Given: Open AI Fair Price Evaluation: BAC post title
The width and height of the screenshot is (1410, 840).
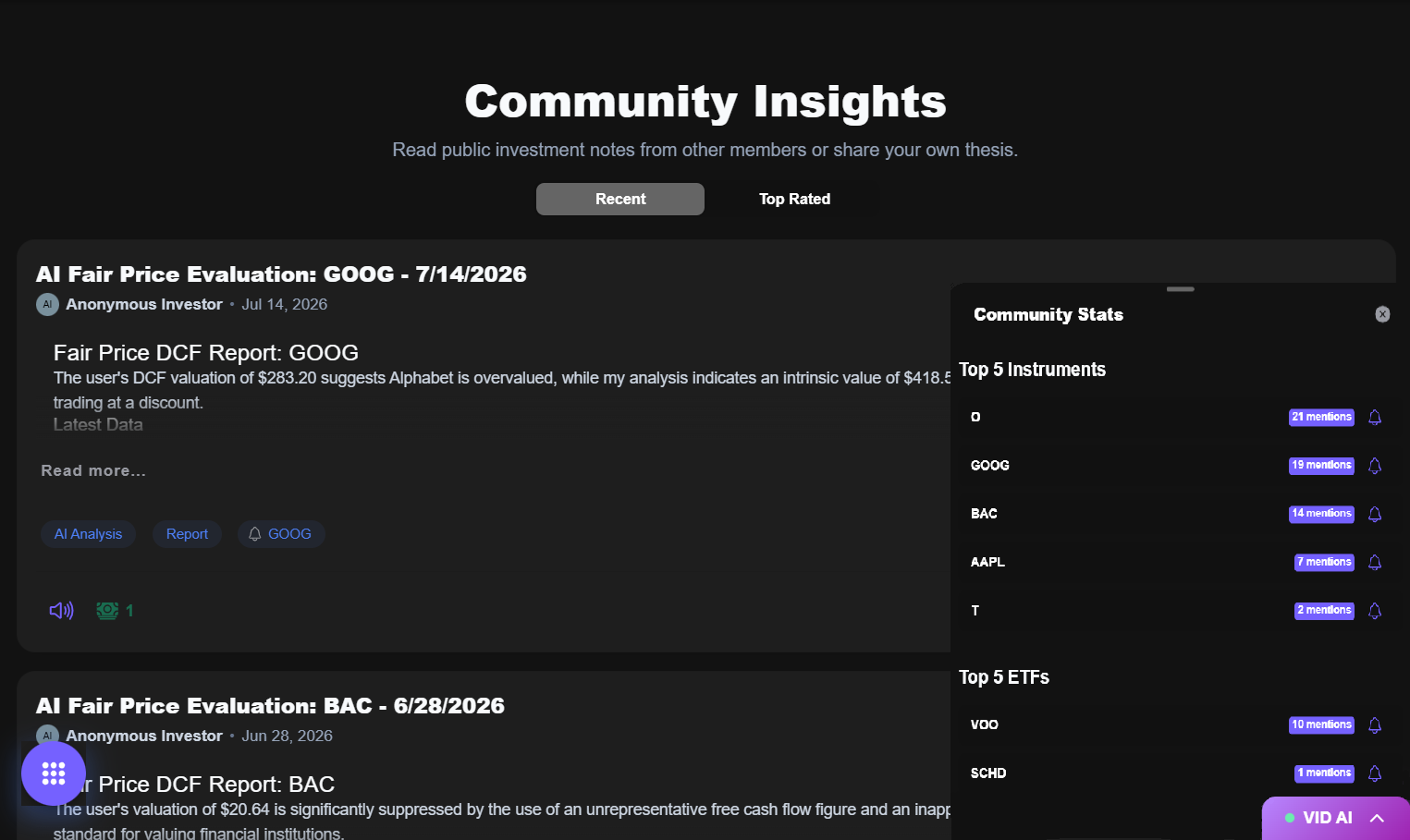Looking at the screenshot, I should 270,706.
